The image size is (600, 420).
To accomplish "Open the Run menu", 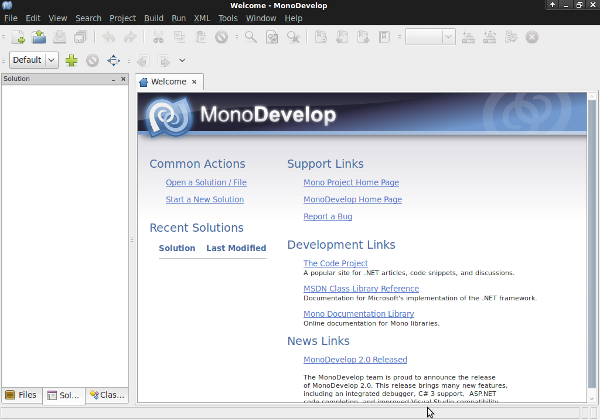I will tap(179, 18).
